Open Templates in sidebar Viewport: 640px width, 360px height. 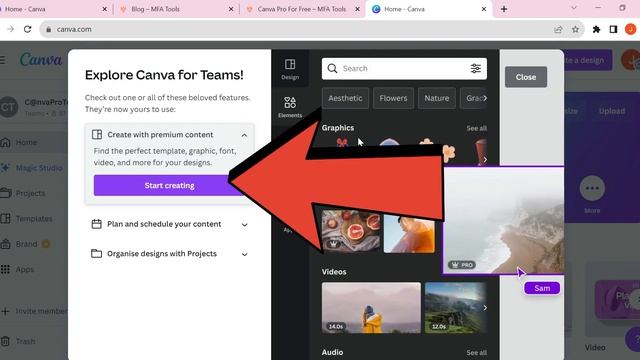[34, 219]
